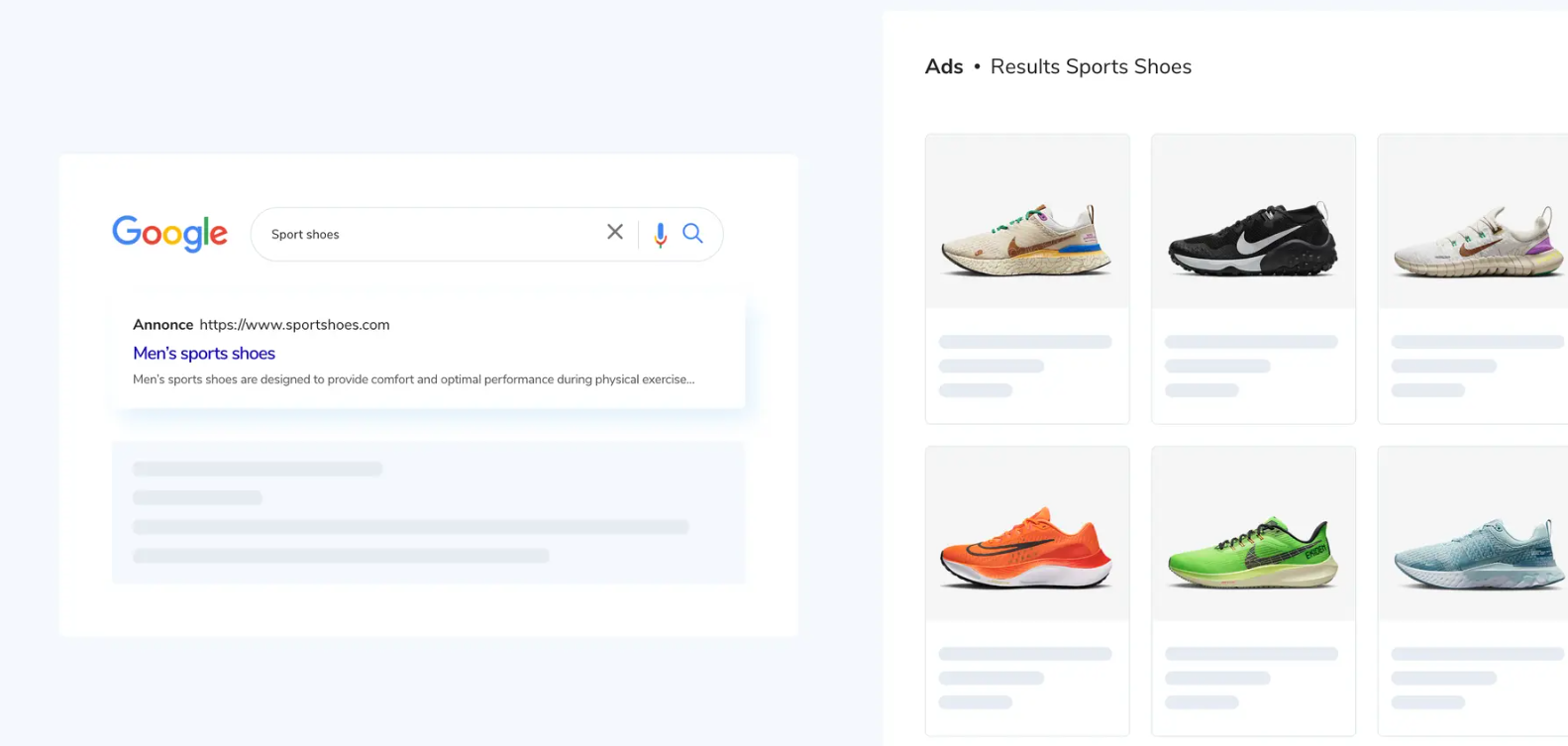This screenshot has width=1568, height=746.
Task: Open the beige multicolor running shoe thumbnail
Action: click(x=1027, y=222)
